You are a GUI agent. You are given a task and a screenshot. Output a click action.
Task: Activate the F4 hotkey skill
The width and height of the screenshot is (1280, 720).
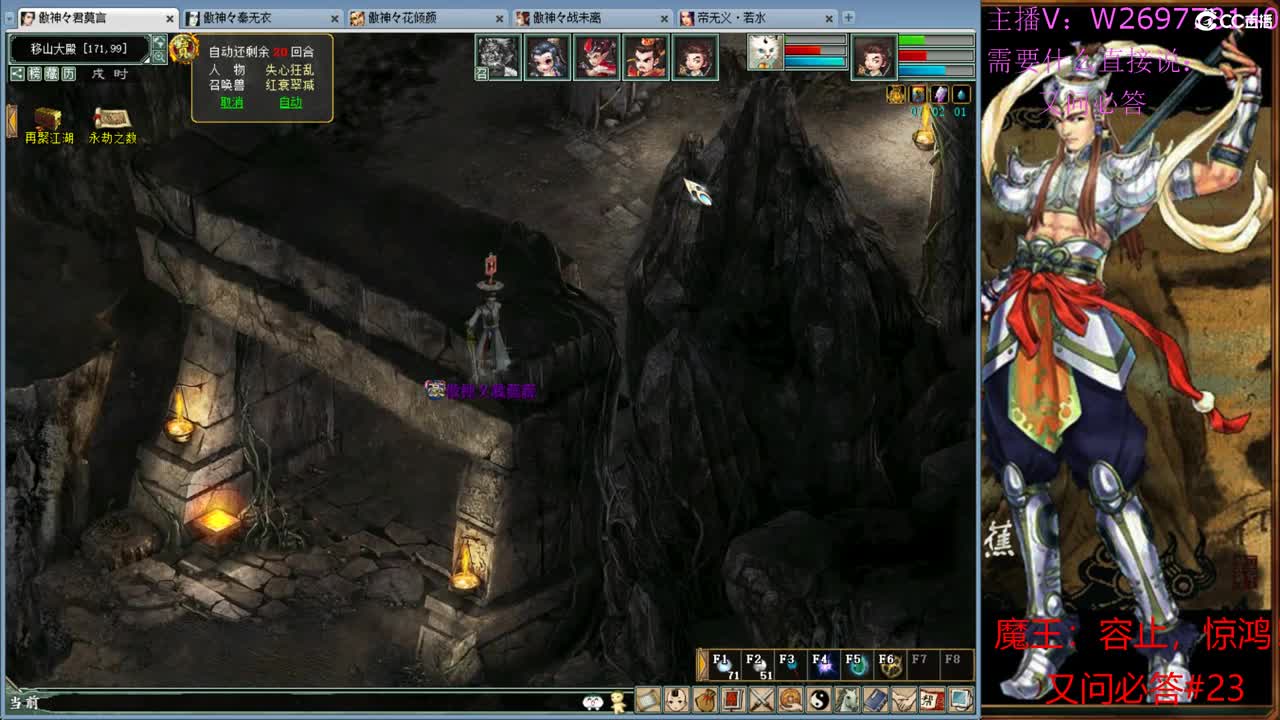pyautogui.click(x=823, y=666)
